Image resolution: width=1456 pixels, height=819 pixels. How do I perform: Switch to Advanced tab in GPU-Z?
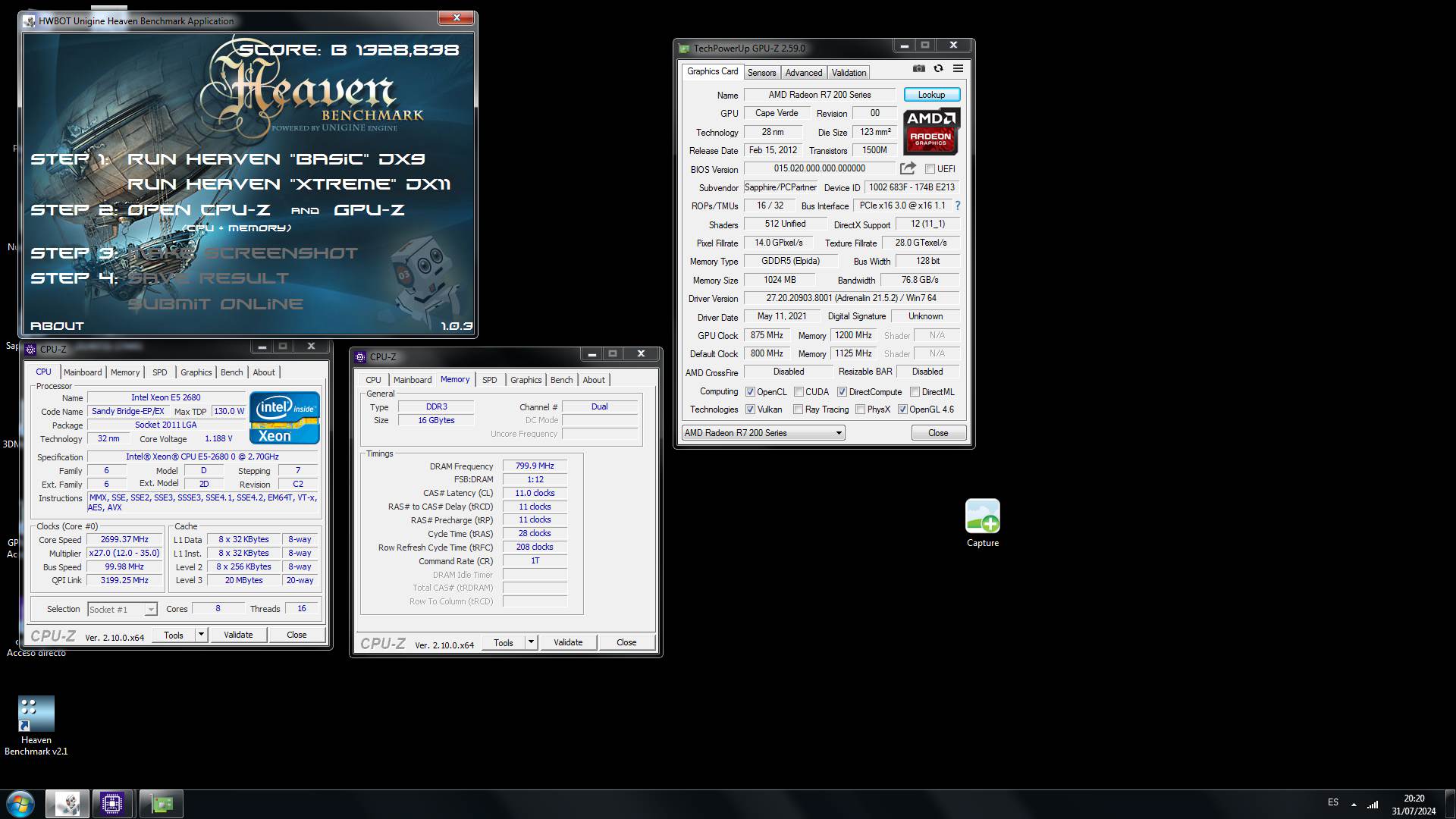click(x=803, y=73)
